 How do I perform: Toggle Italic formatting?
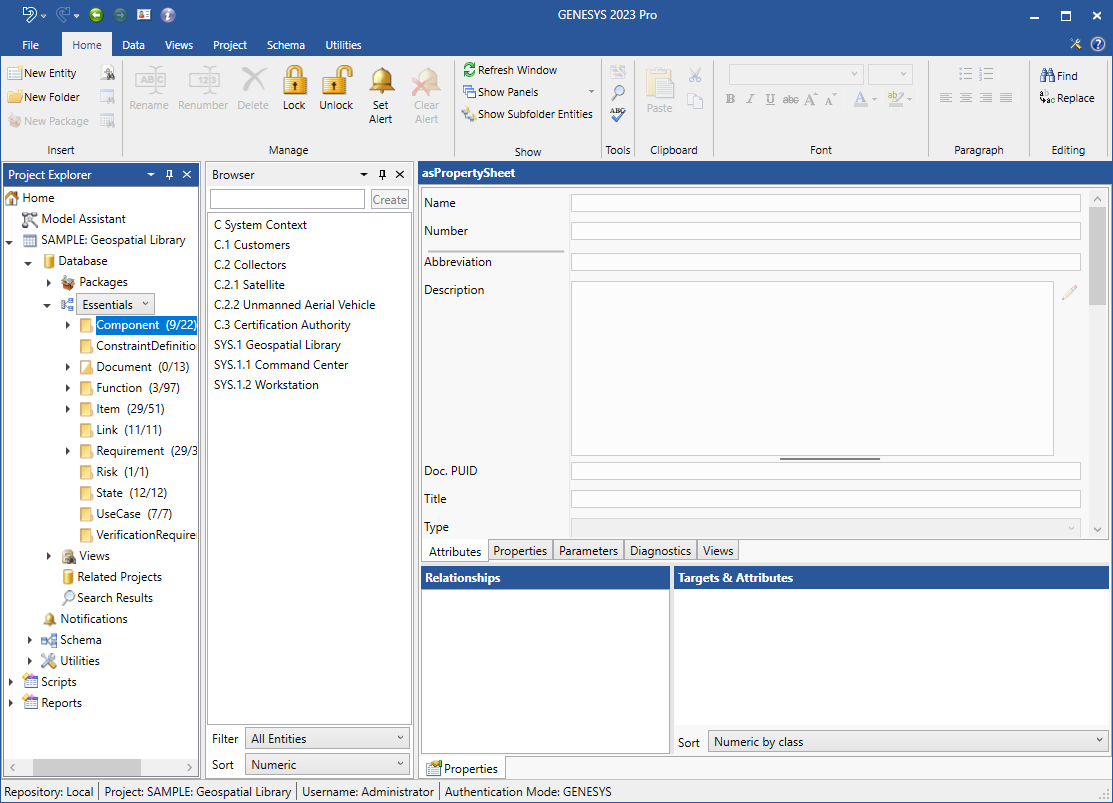750,99
